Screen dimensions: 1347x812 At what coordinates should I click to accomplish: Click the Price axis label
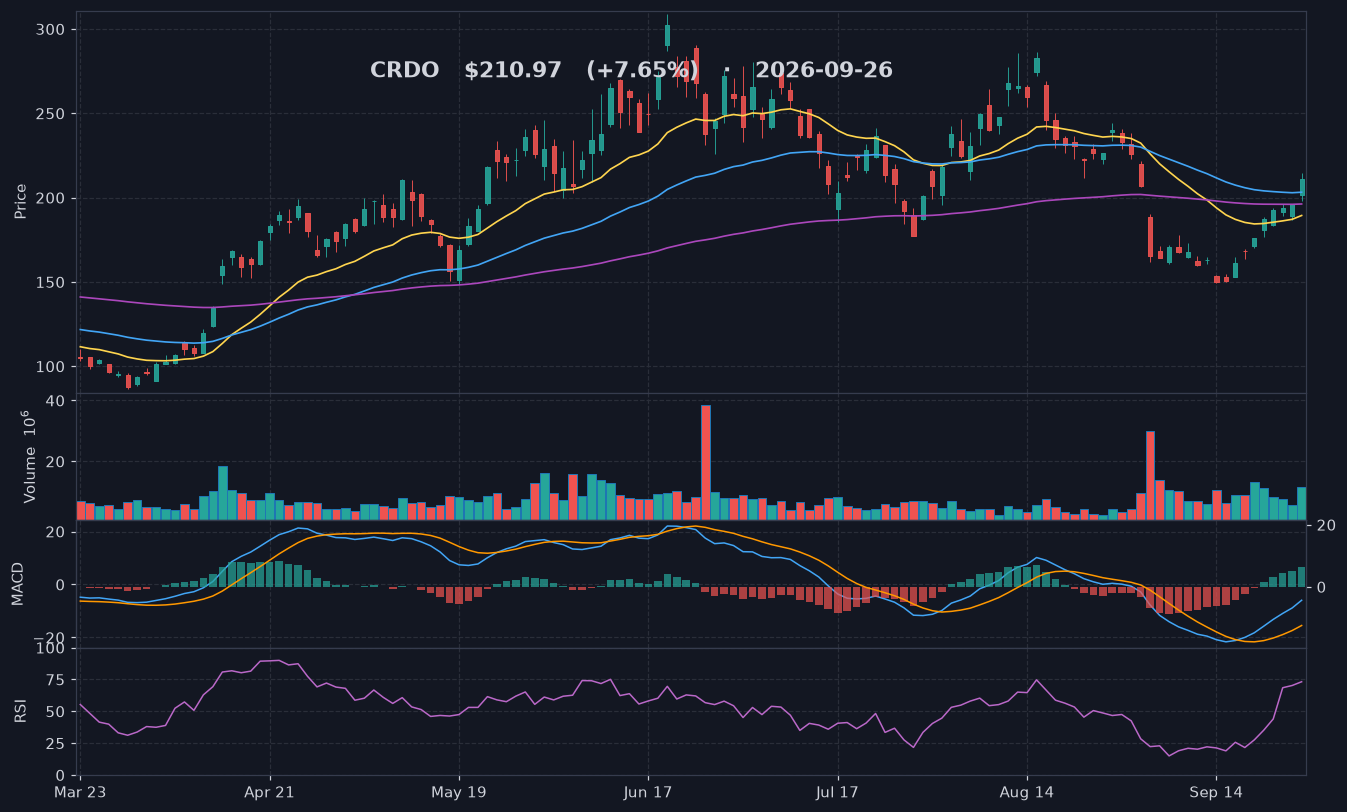pos(21,201)
